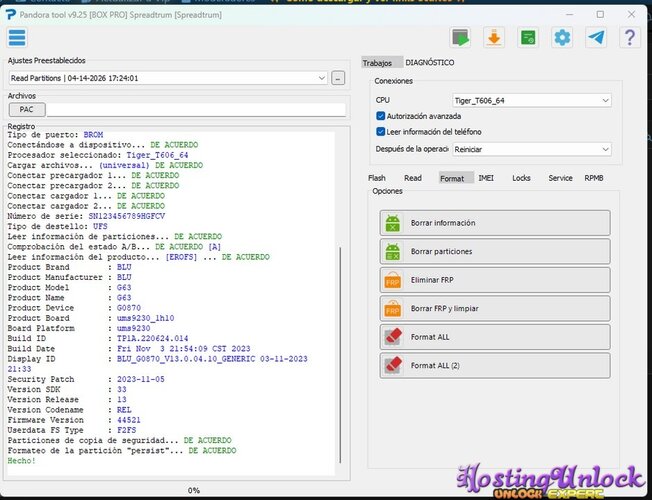Click Product Board value ums9230_1h10
The width and height of the screenshot is (652, 500).
[x=146, y=318]
